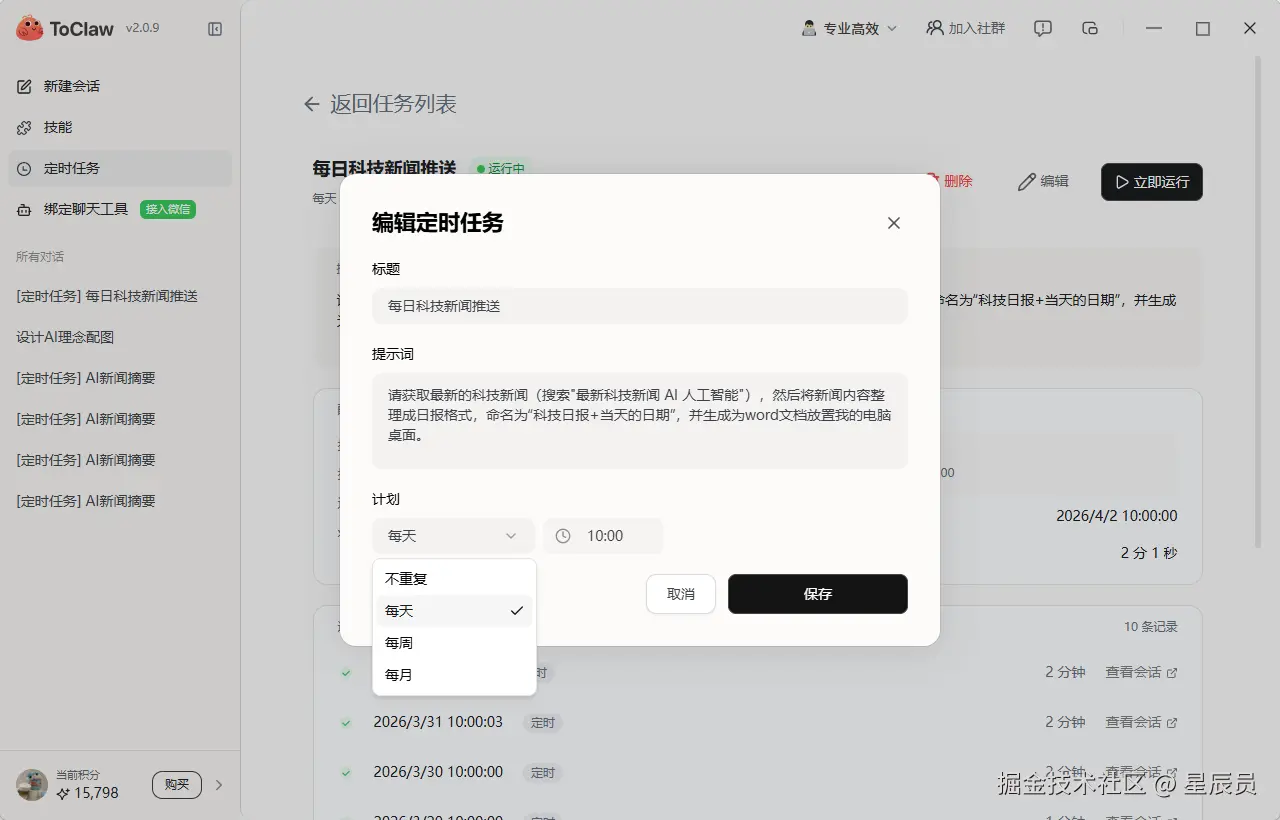Click 查看会话 for the 2026/3/31 record
This screenshot has width=1280, height=820.
pyautogui.click(x=1141, y=722)
